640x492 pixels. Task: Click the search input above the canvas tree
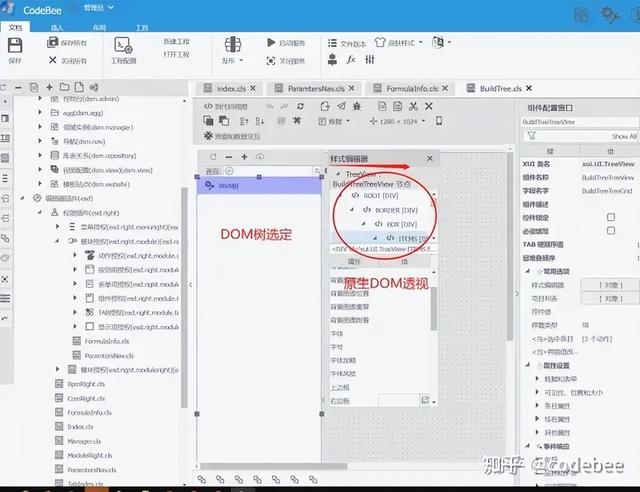(270, 171)
